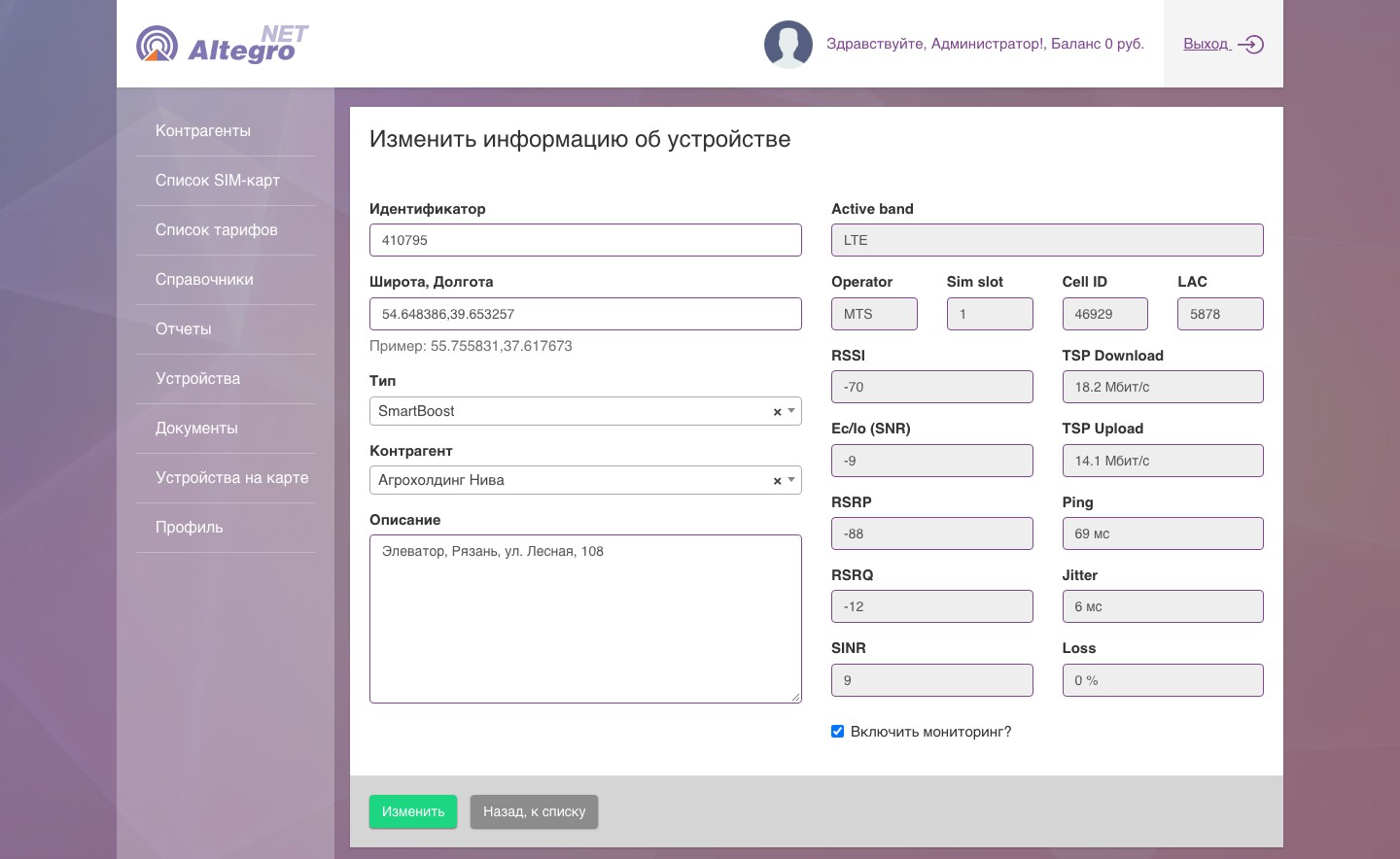The image size is (1400, 859).
Task: Select the Operator field showing MTS
Action: [x=874, y=314]
